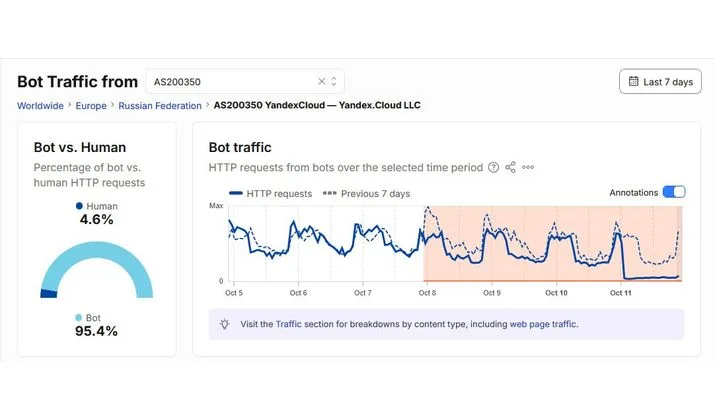Click the Human legend dot
The height and width of the screenshot is (420, 715).
(x=79, y=206)
